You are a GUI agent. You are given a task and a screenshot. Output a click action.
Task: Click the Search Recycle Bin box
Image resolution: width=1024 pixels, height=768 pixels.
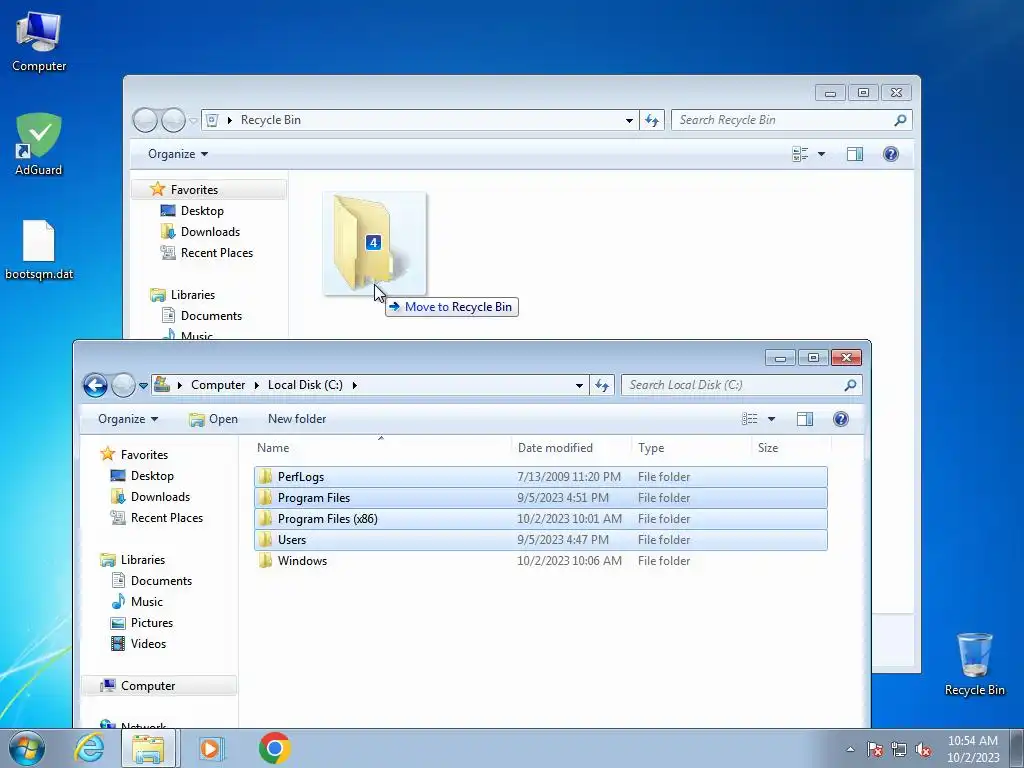[792, 120]
